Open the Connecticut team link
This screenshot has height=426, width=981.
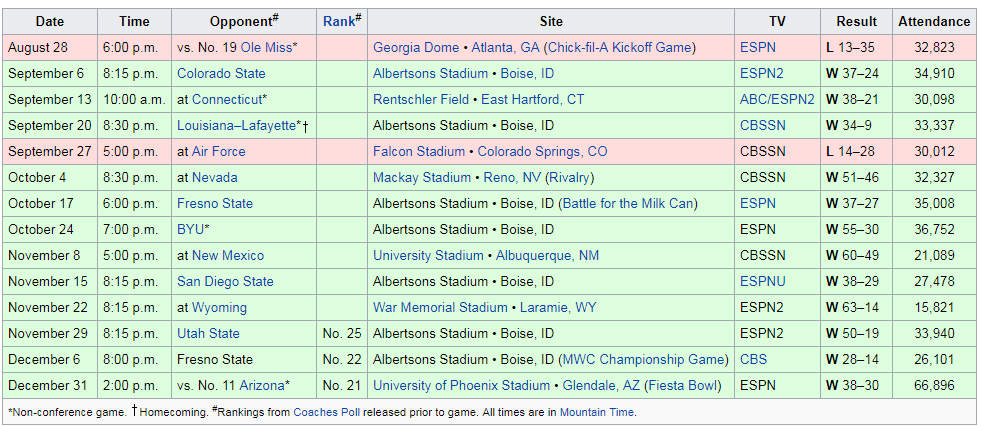click(228, 99)
